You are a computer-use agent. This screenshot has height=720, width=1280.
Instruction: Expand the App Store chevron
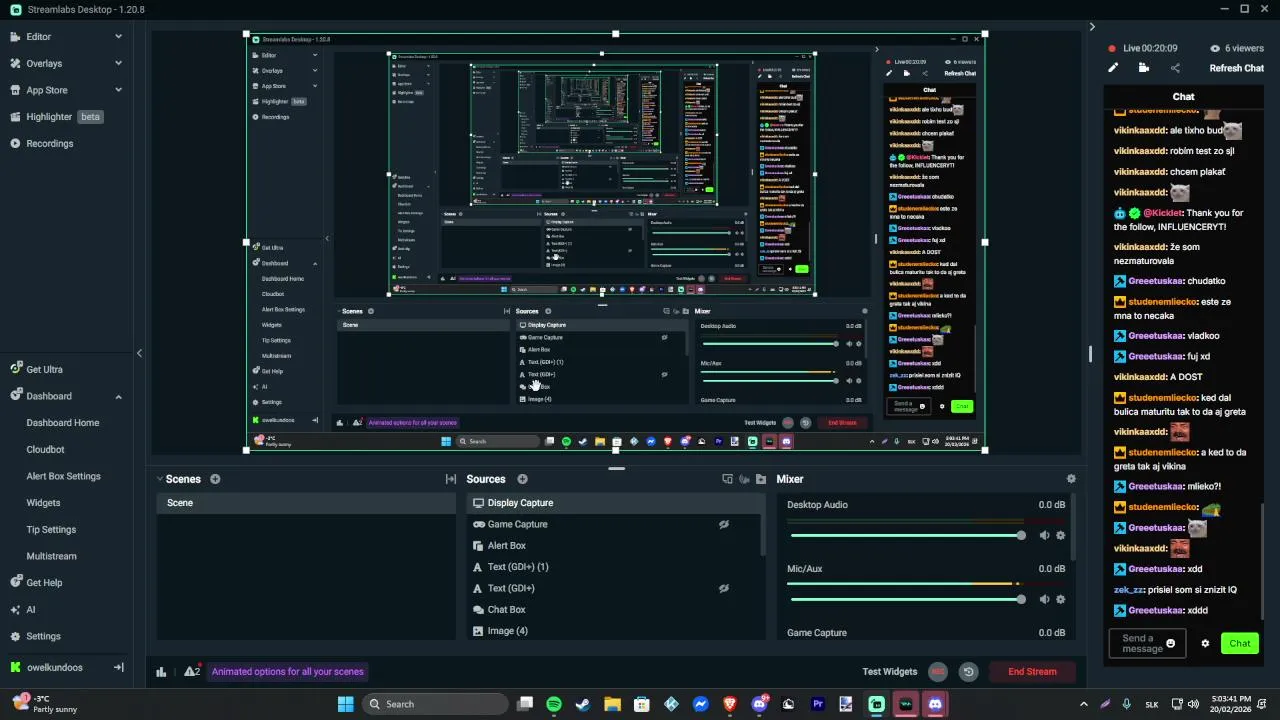118,90
